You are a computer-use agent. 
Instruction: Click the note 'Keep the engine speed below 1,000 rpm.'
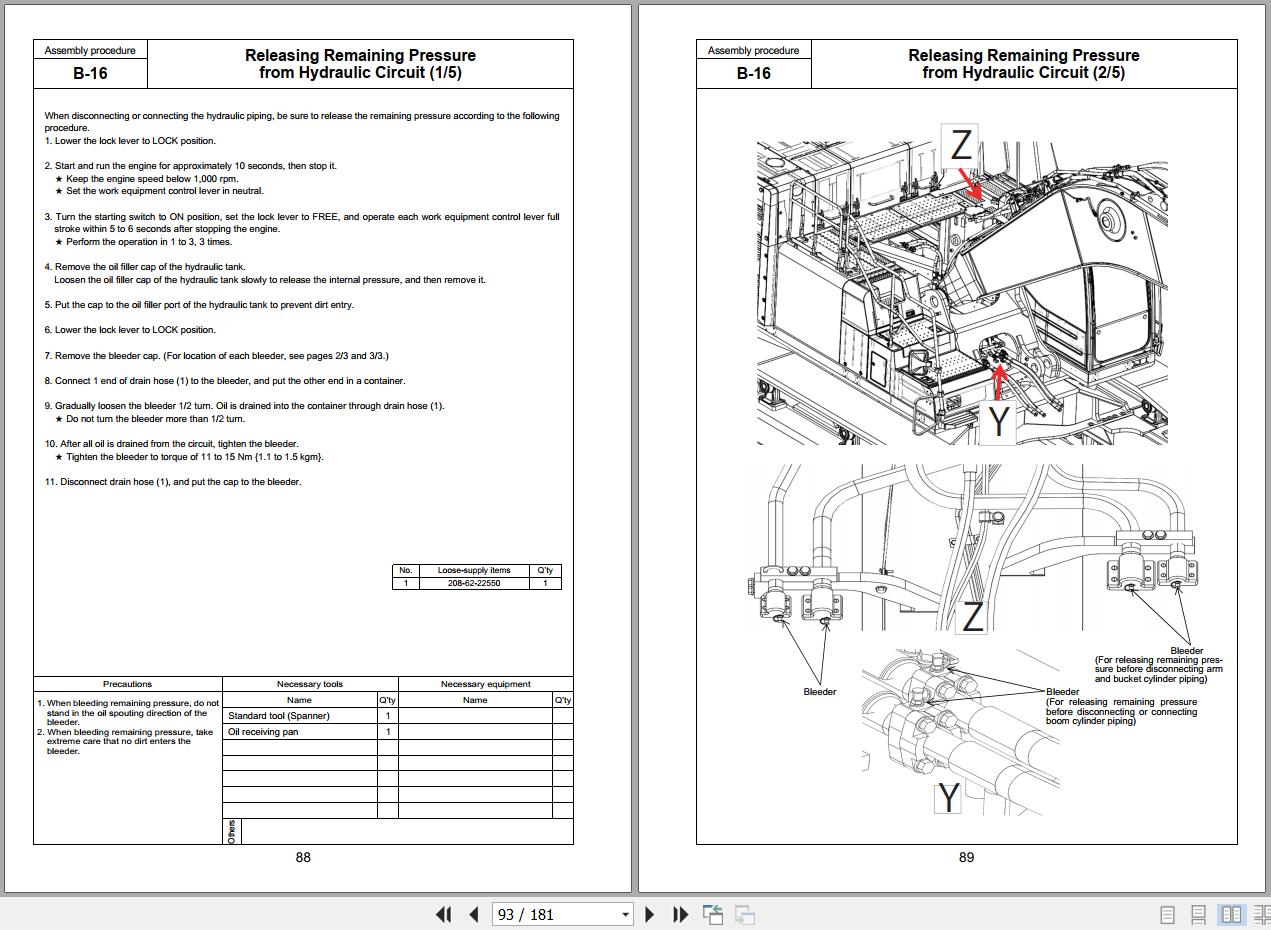tap(147, 179)
